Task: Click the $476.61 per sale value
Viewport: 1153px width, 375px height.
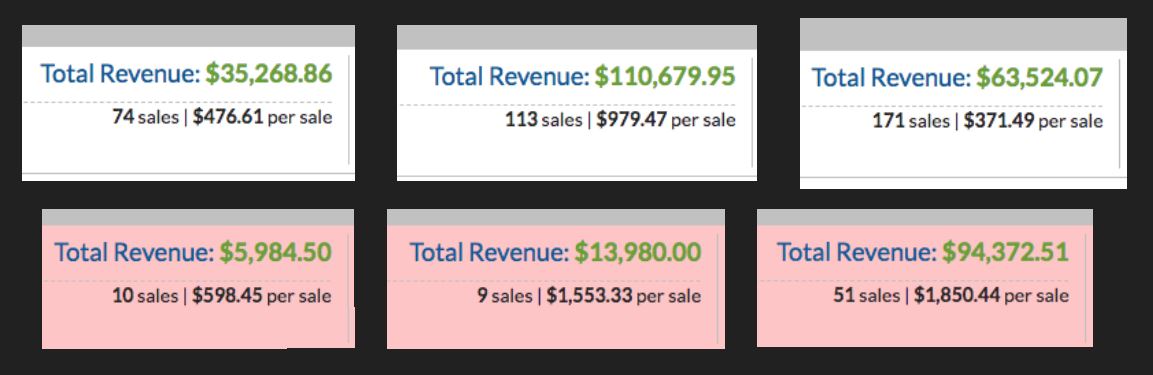Action: 228,116
